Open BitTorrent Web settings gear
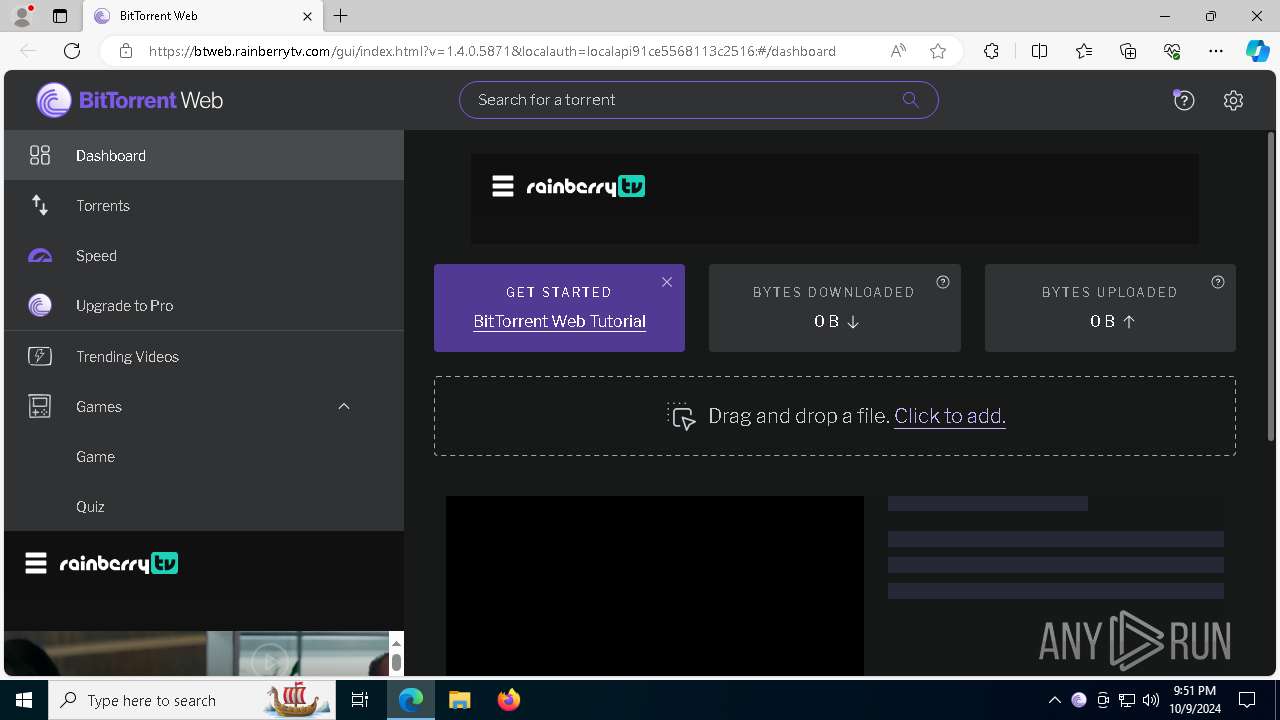The width and height of the screenshot is (1280, 720). click(1233, 100)
